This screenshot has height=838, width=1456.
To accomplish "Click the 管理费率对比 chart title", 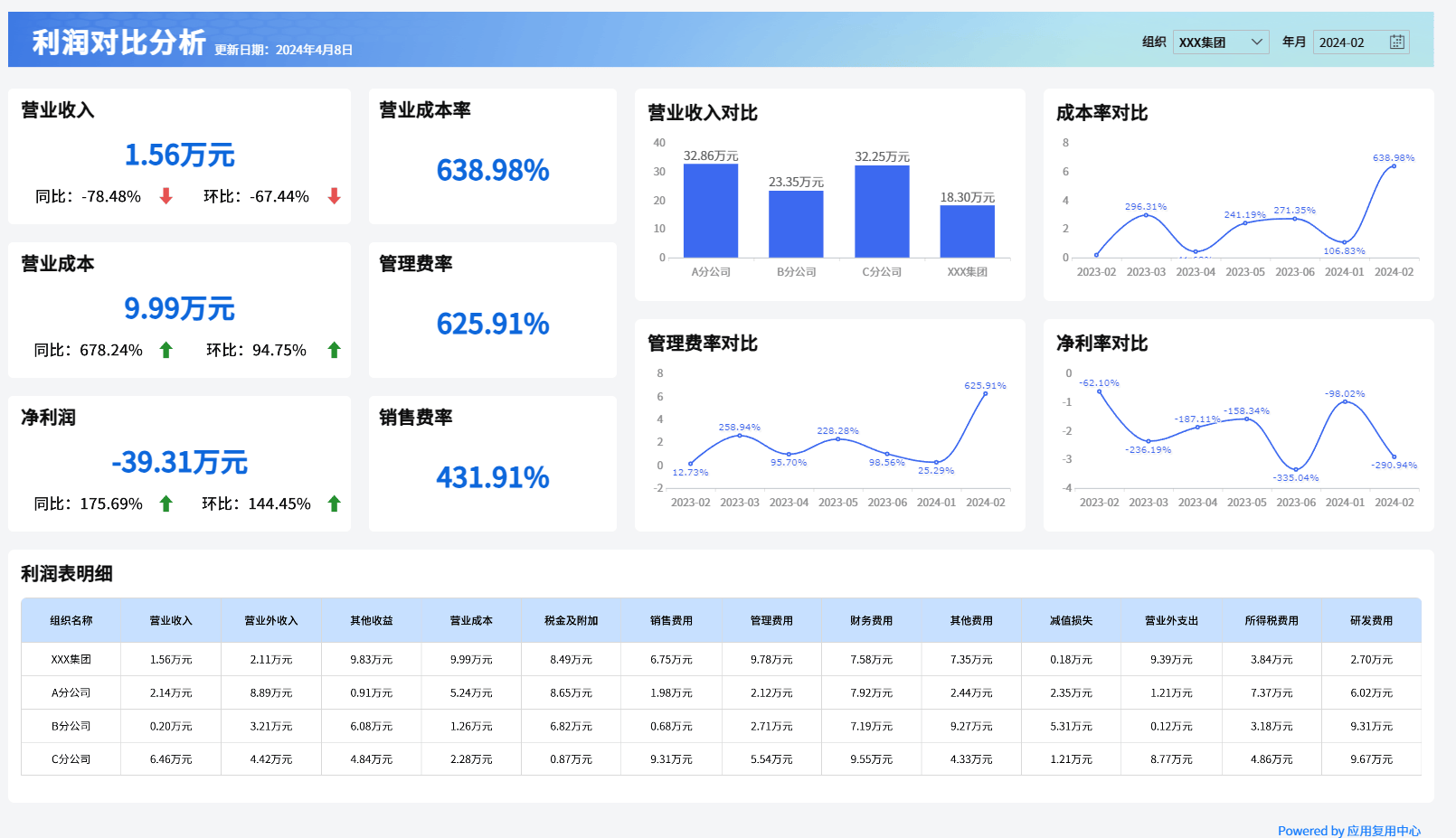I will pos(703,343).
